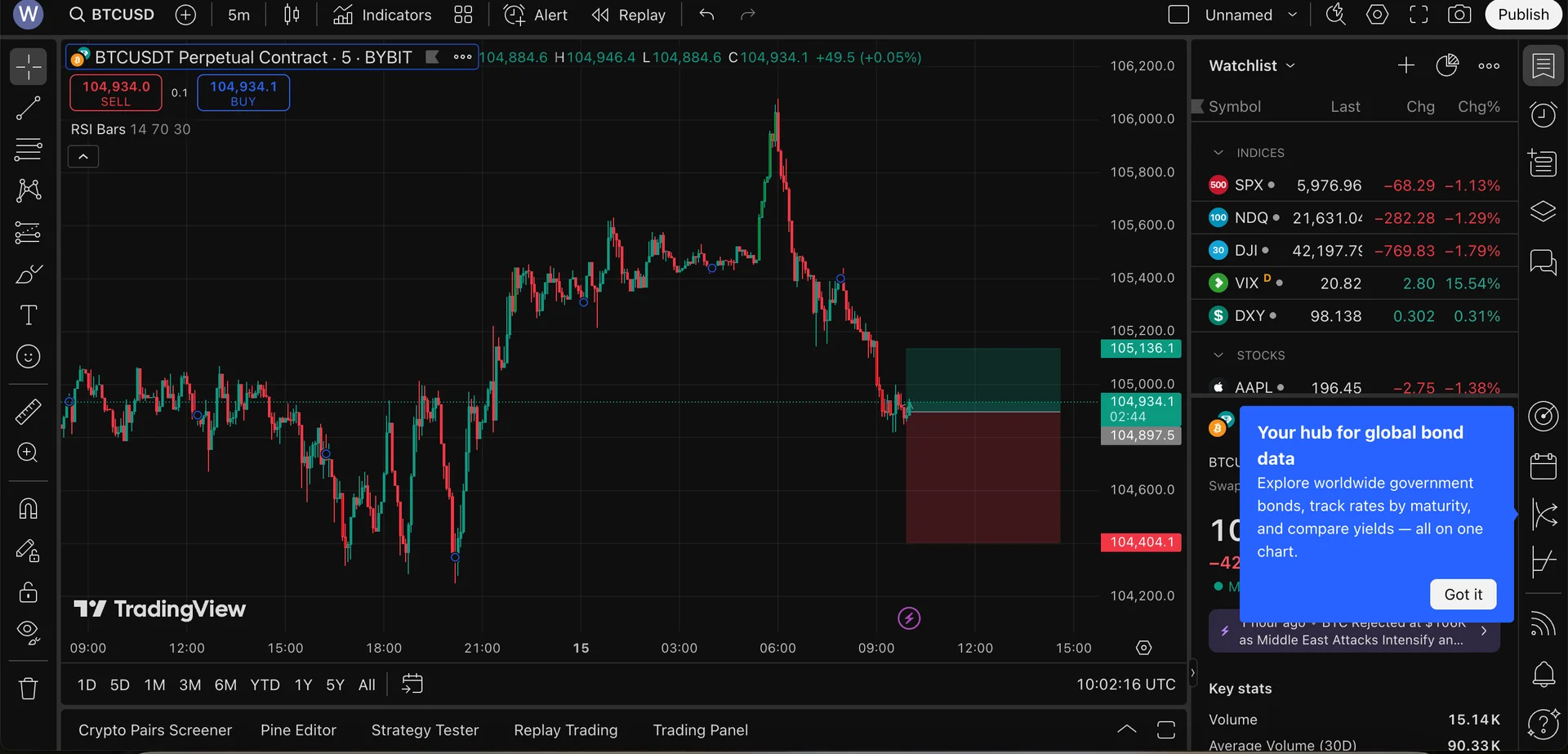Viewport: 1568px width, 754px height.
Task: Enter fullscreen mode
Action: coord(1419,15)
